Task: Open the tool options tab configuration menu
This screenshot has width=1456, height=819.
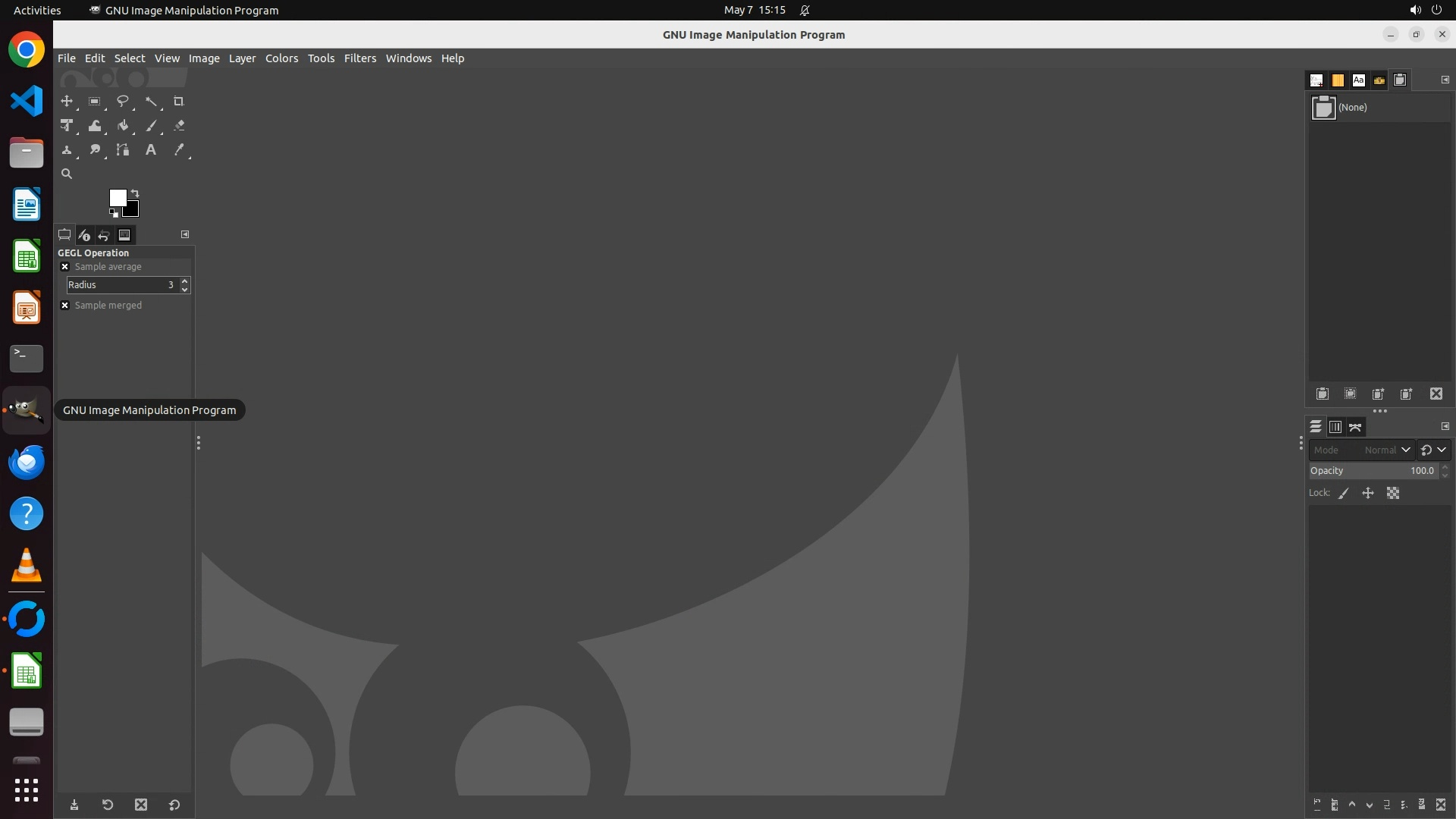Action: pos(185,235)
